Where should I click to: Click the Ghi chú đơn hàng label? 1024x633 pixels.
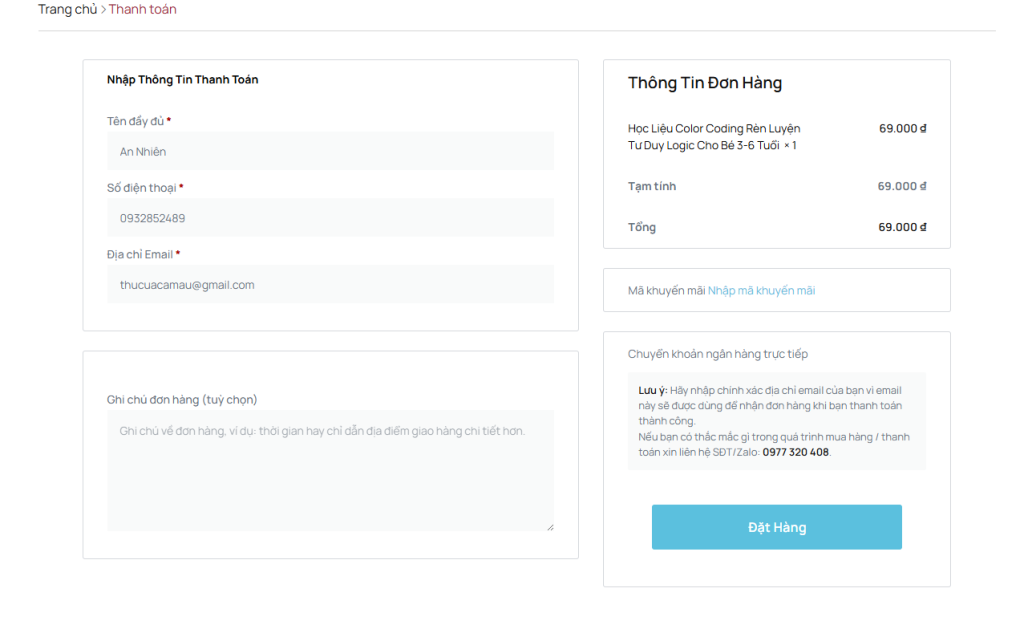click(182, 400)
